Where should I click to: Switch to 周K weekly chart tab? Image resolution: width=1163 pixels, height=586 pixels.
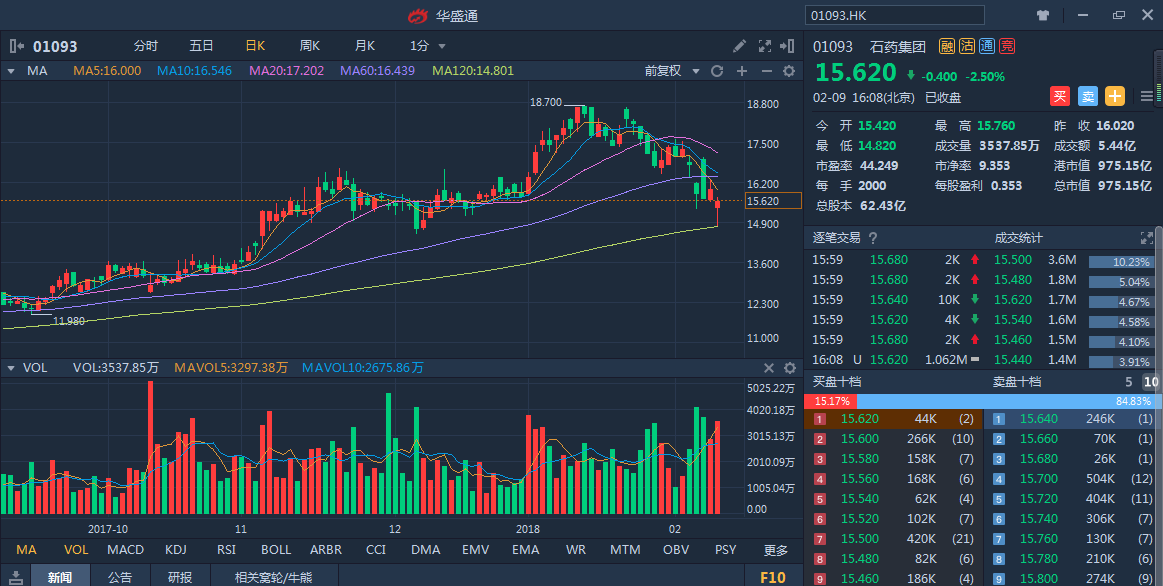coord(309,46)
